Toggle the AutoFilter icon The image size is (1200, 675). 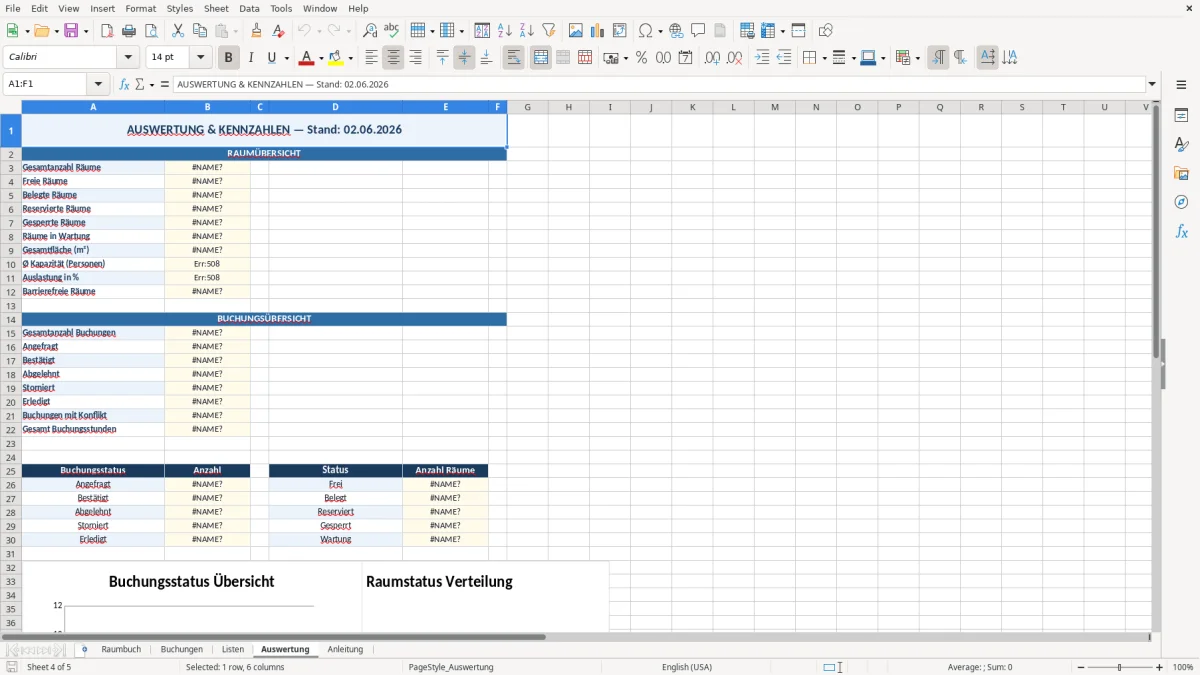(x=549, y=31)
